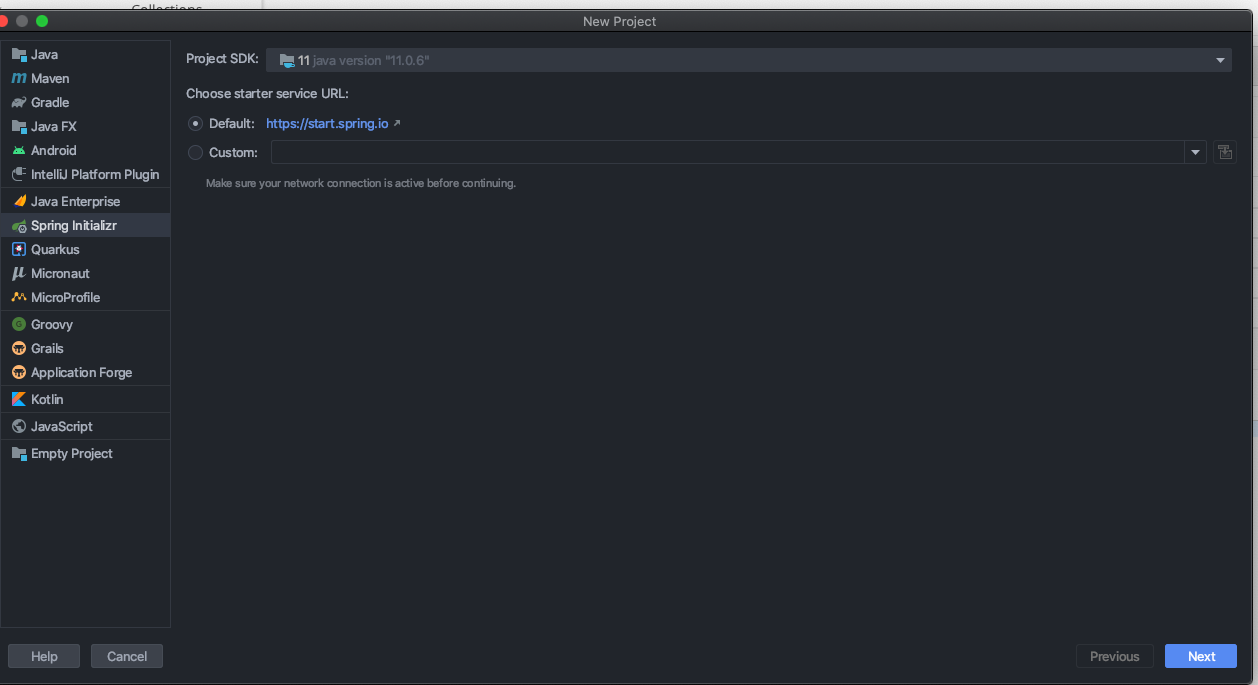Click the Quarkus logo icon
This screenshot has width=1258, height=685.
(x=19, y=249)
